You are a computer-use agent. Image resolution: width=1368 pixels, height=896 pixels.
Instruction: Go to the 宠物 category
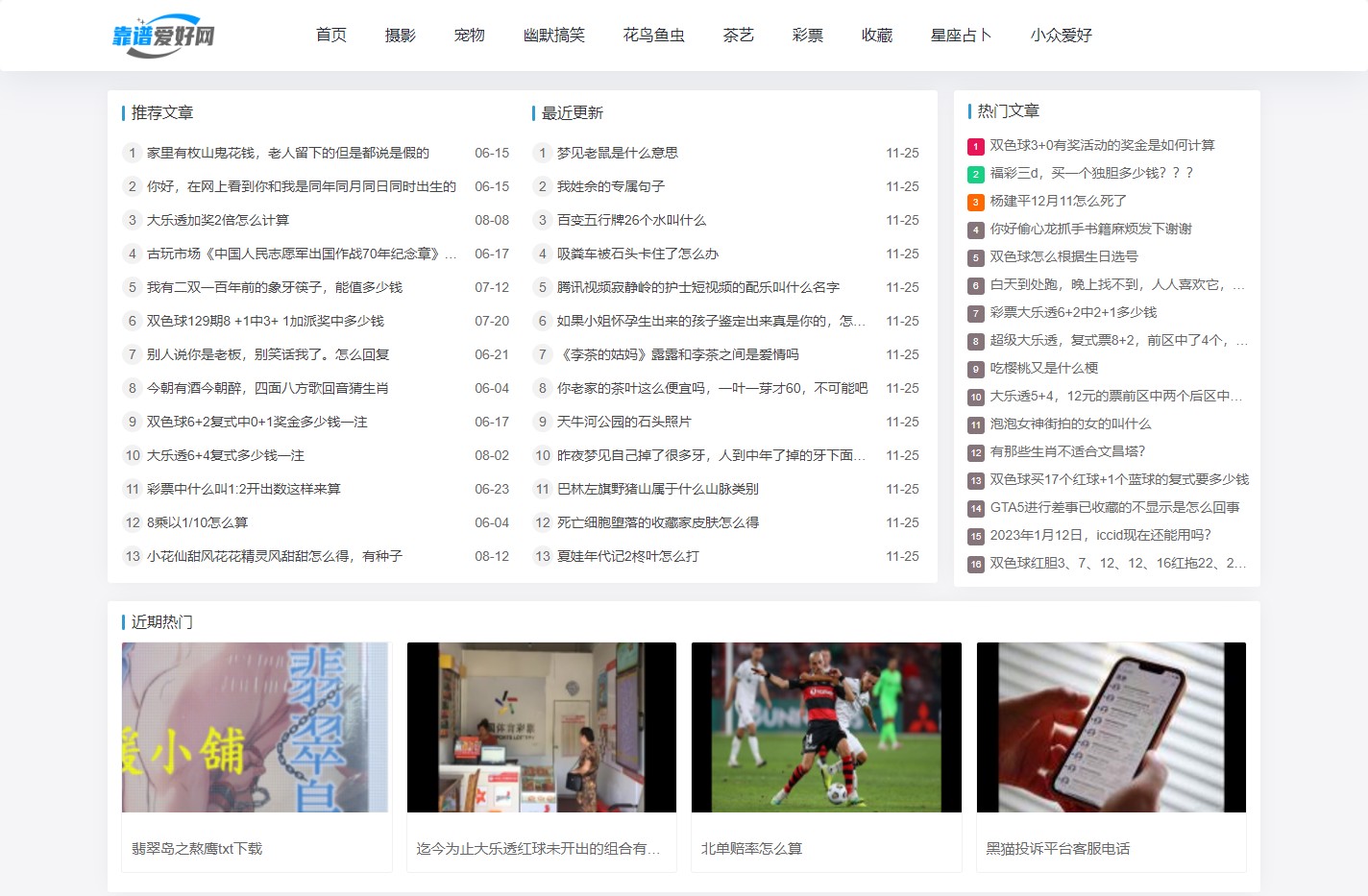pos(470,36)
